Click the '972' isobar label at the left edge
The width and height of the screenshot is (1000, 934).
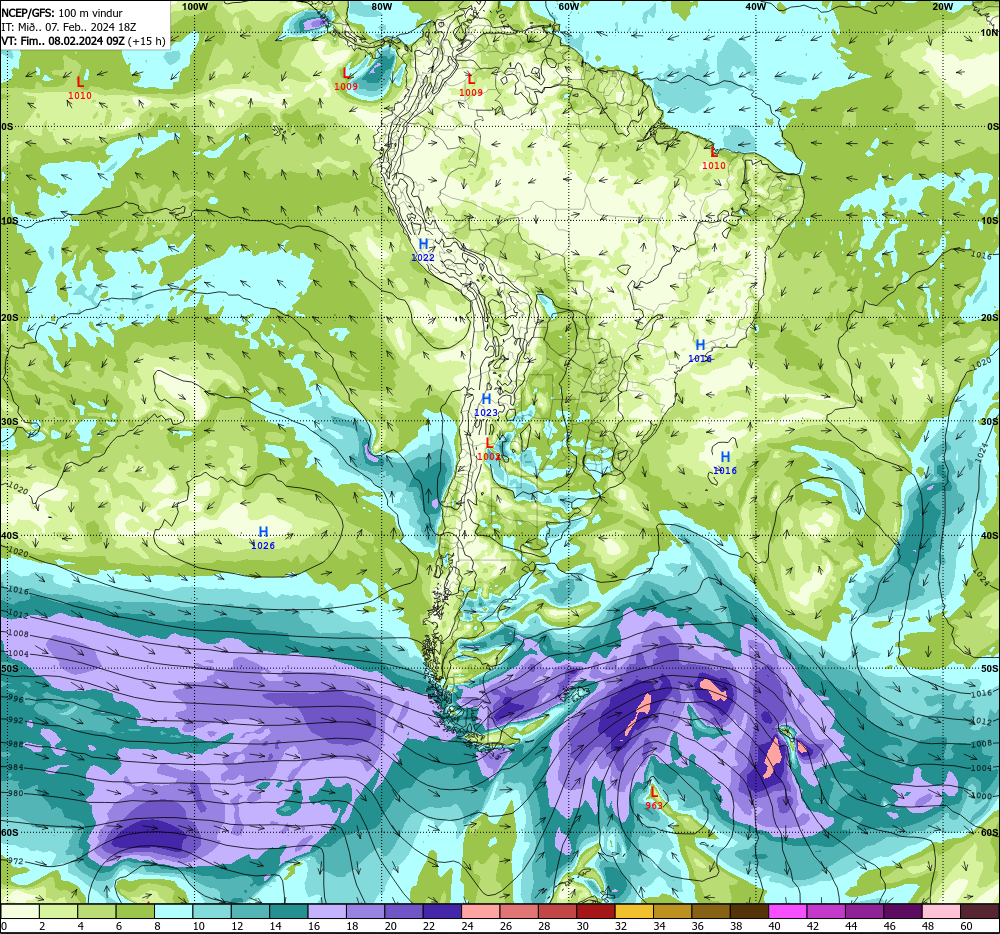coord(15,861)
